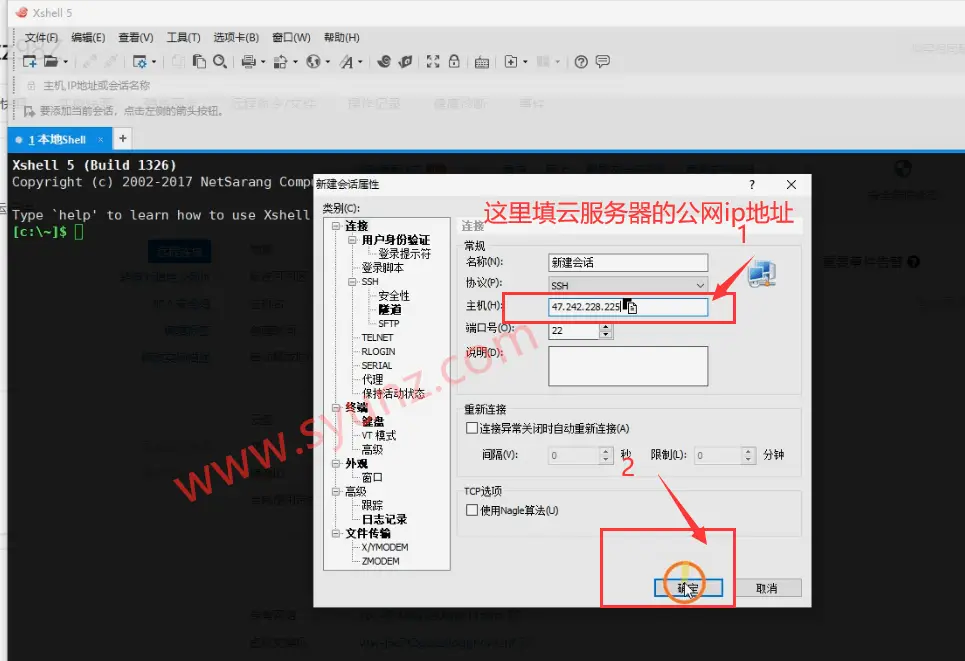The image size is (965, 661).
Task: Click the 确定 button to confirm
Action: coord(686,587)
